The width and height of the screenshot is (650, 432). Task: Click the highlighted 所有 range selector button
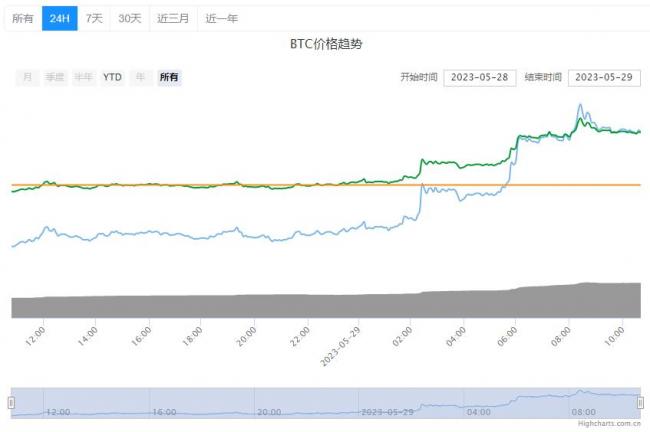tap(170, 78)
